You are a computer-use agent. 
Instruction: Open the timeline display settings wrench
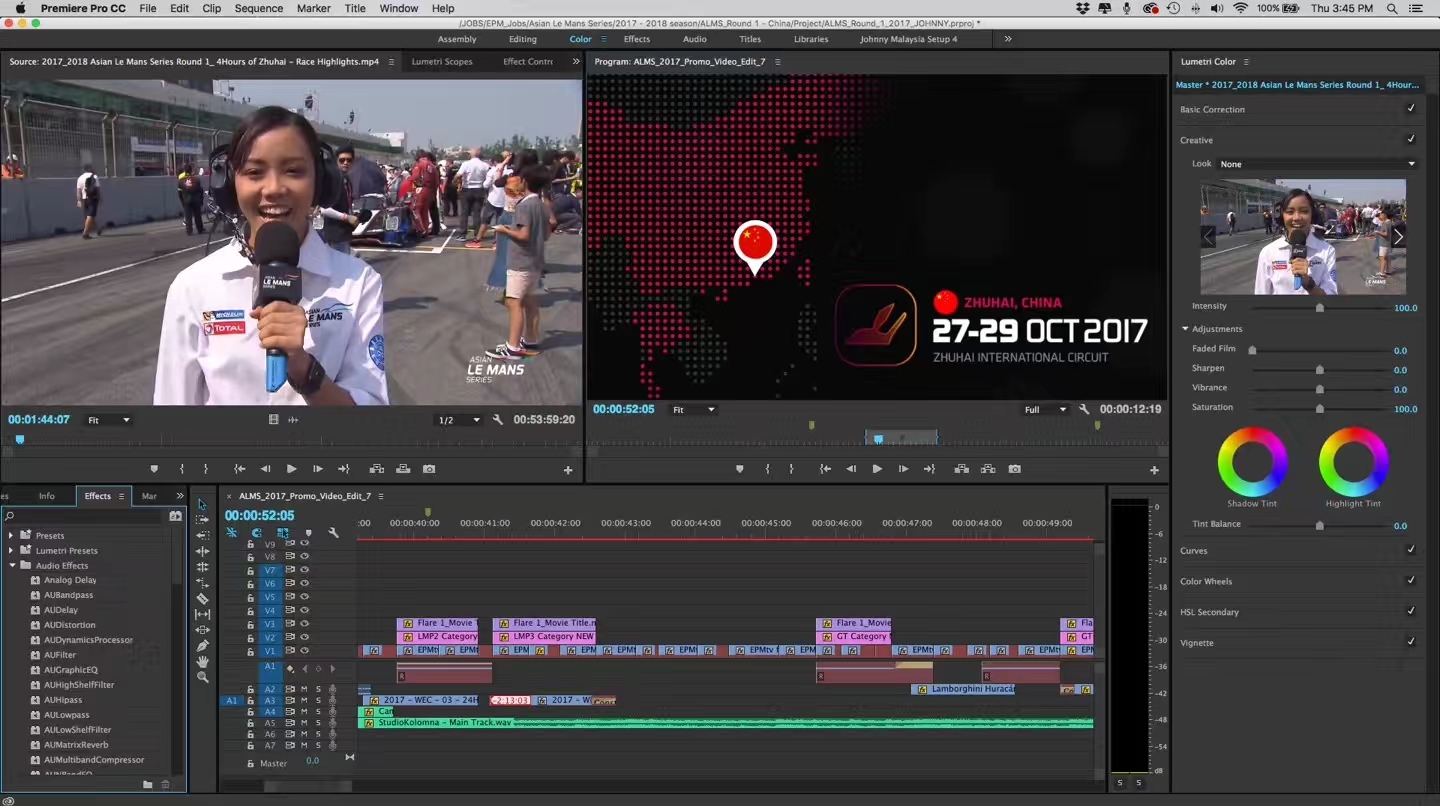[333, 533]
